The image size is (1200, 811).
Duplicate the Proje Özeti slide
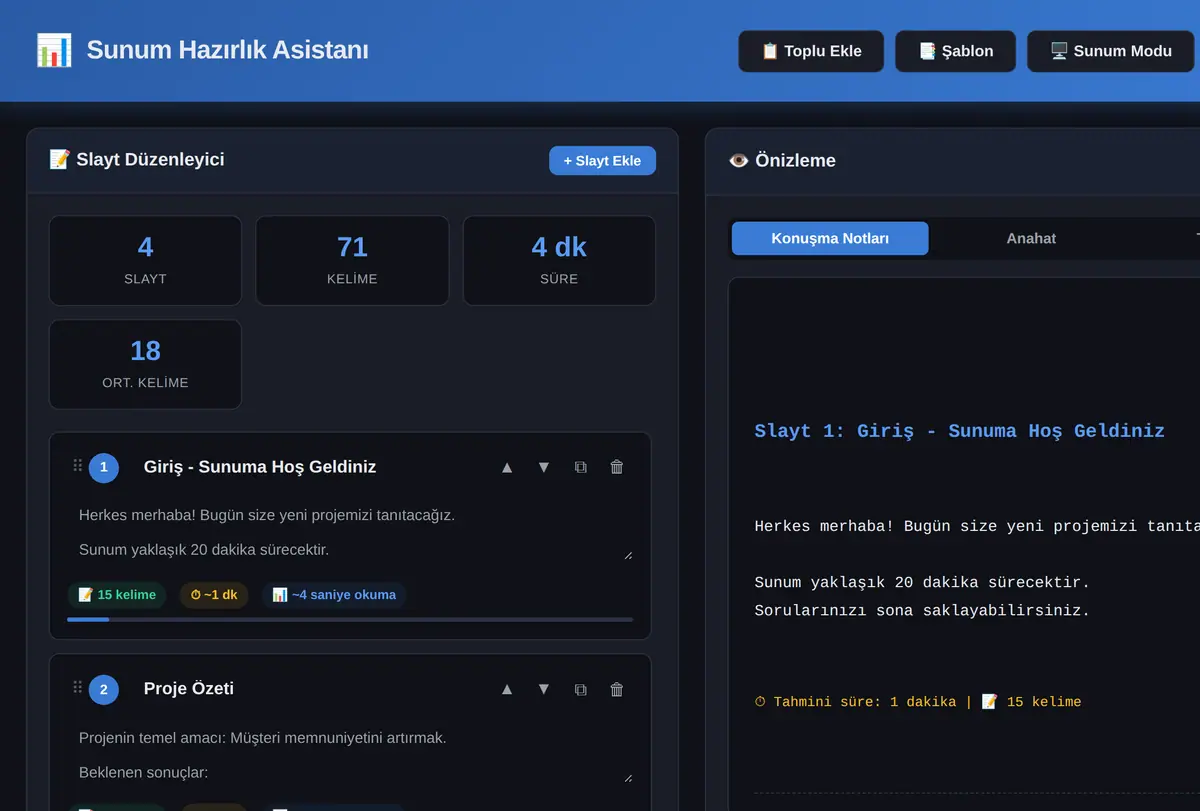[580, 689]
